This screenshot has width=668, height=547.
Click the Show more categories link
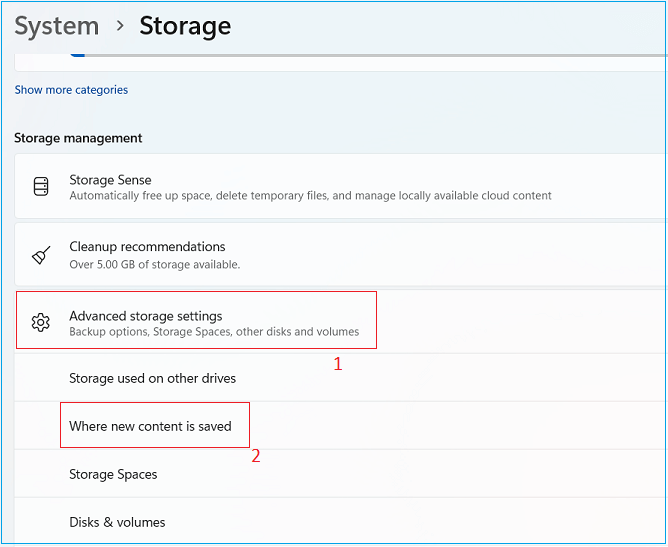click(x=71, y=90)
